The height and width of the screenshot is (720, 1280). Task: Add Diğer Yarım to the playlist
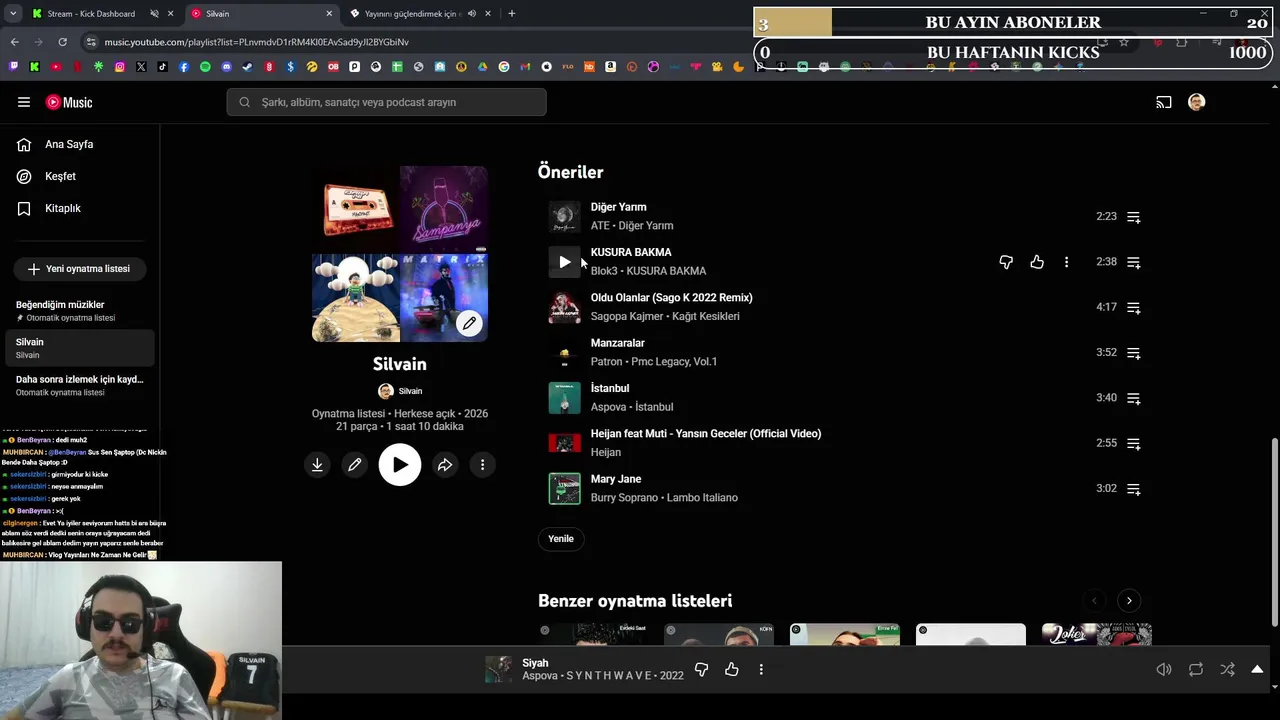(1134, 217)
